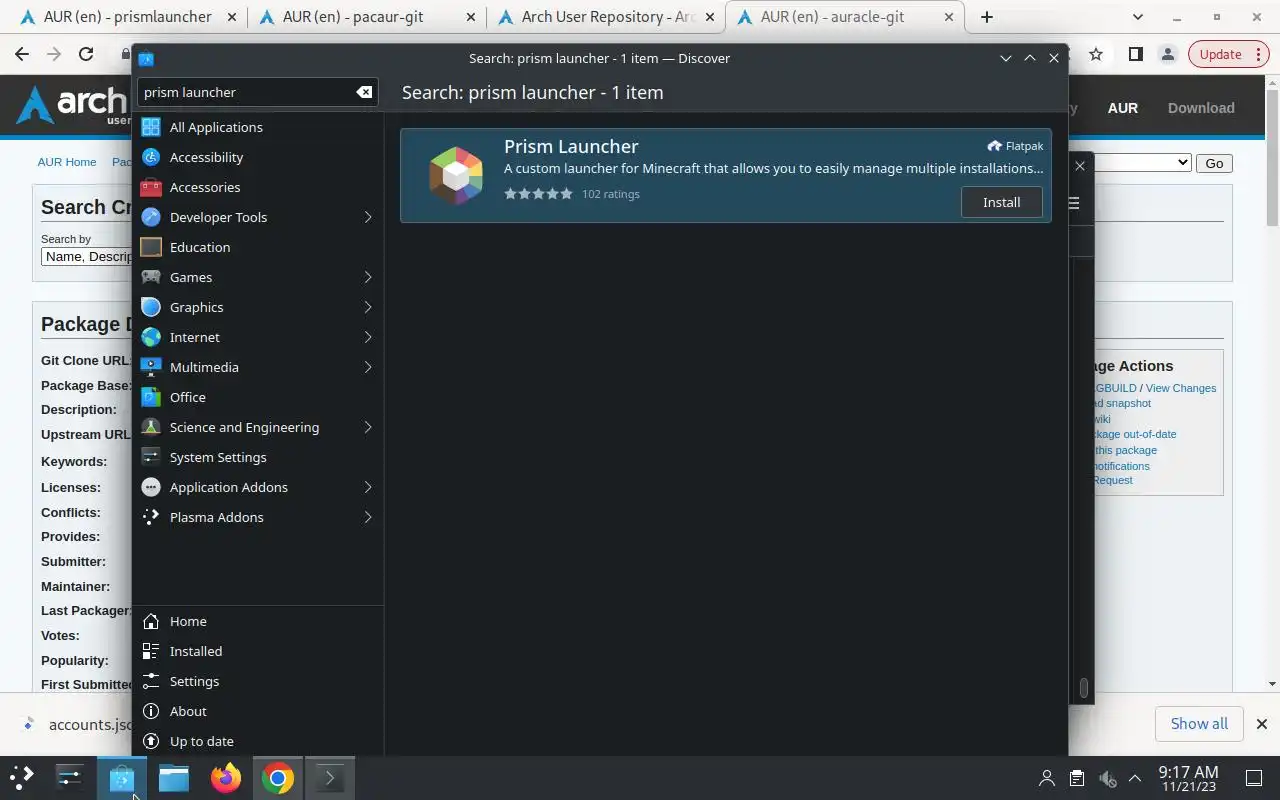Click AUR in the Arch navigation bar
1280x800 pixels.
click(1122, 108)
